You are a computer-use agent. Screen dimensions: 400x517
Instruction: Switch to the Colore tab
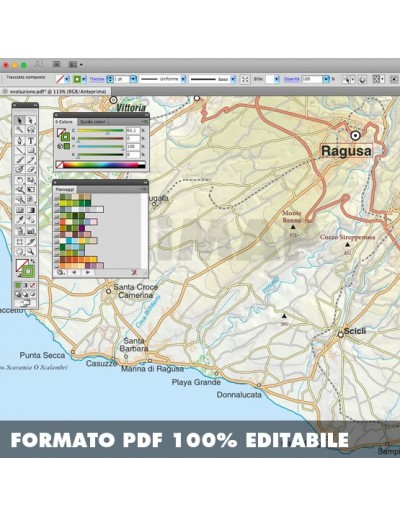(64, 122)
